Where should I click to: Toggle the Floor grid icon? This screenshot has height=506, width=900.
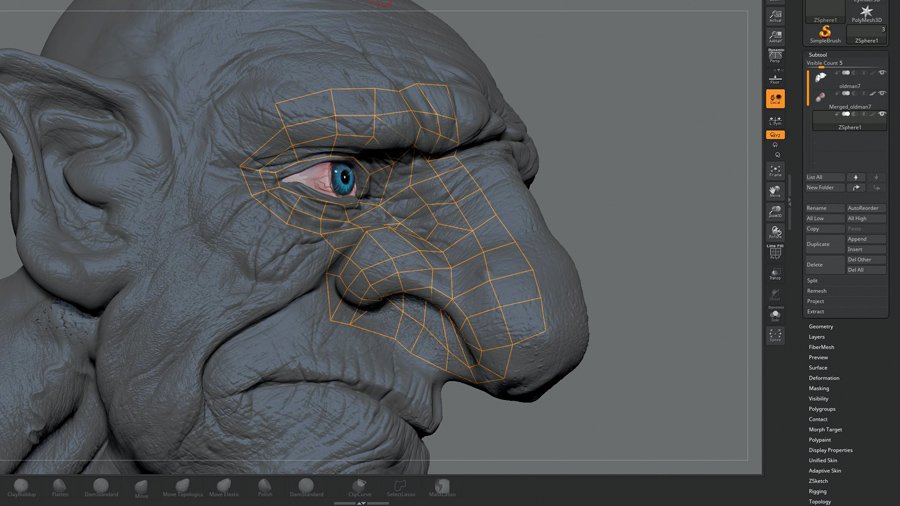775,79
